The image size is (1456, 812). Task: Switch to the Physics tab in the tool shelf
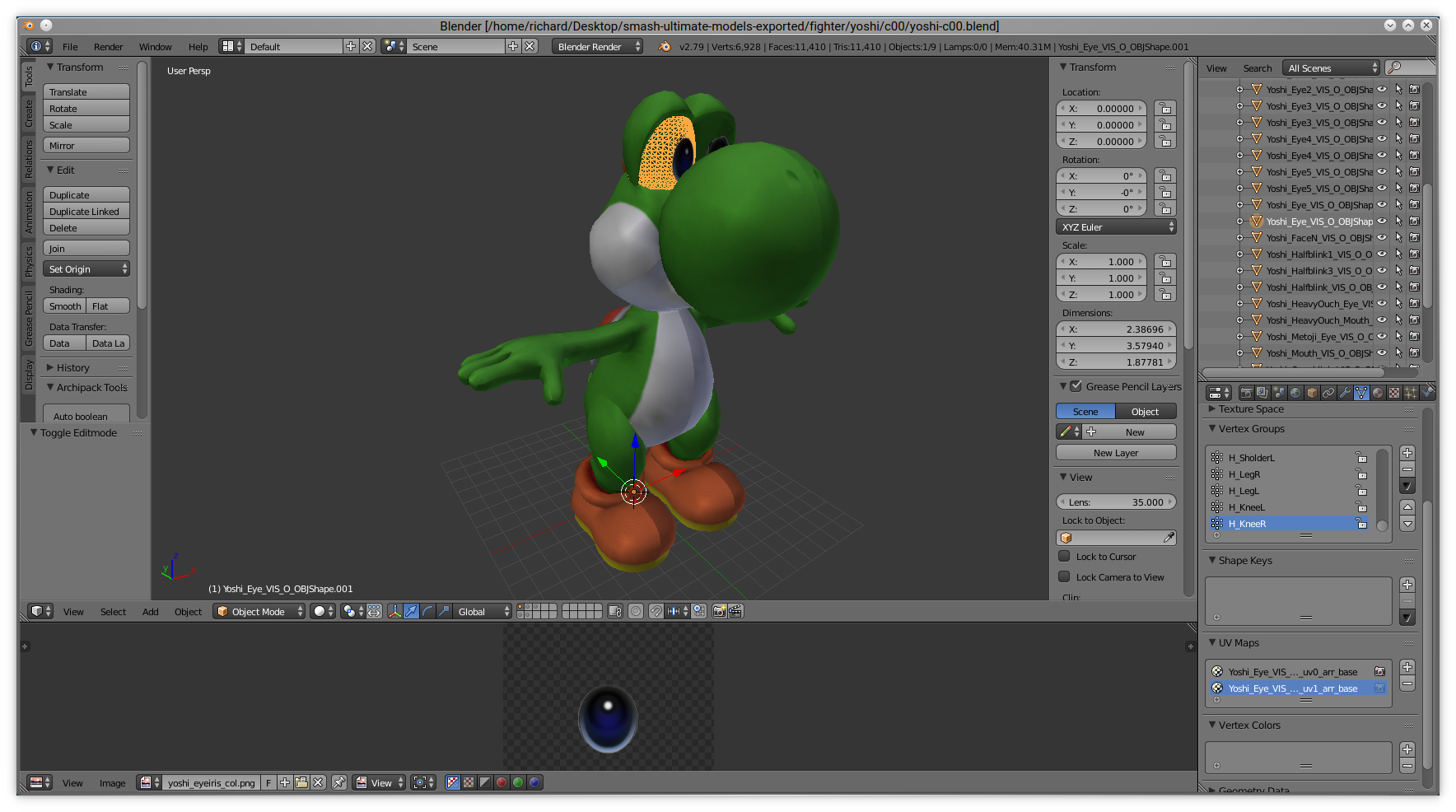click(29, 261)
